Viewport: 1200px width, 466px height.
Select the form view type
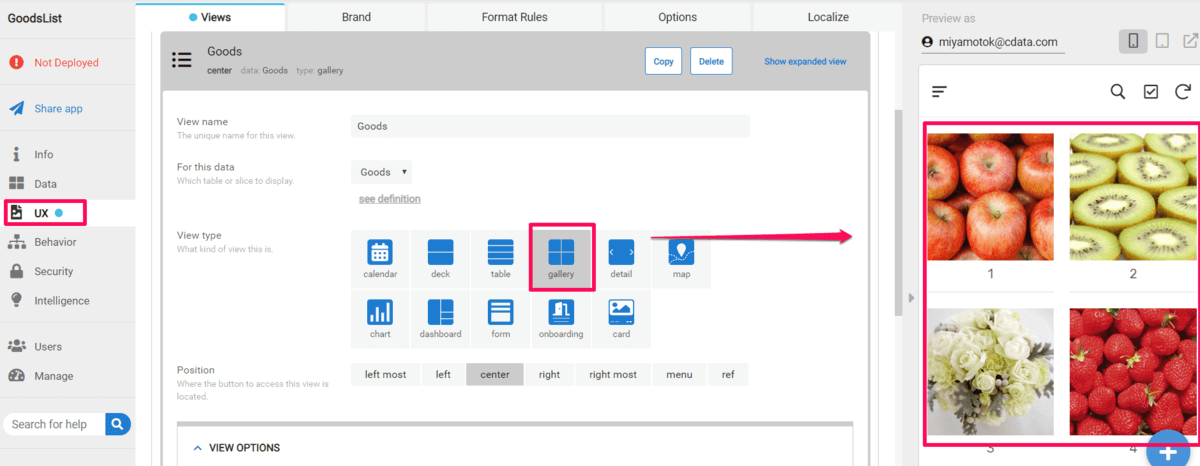click(500, 319)
